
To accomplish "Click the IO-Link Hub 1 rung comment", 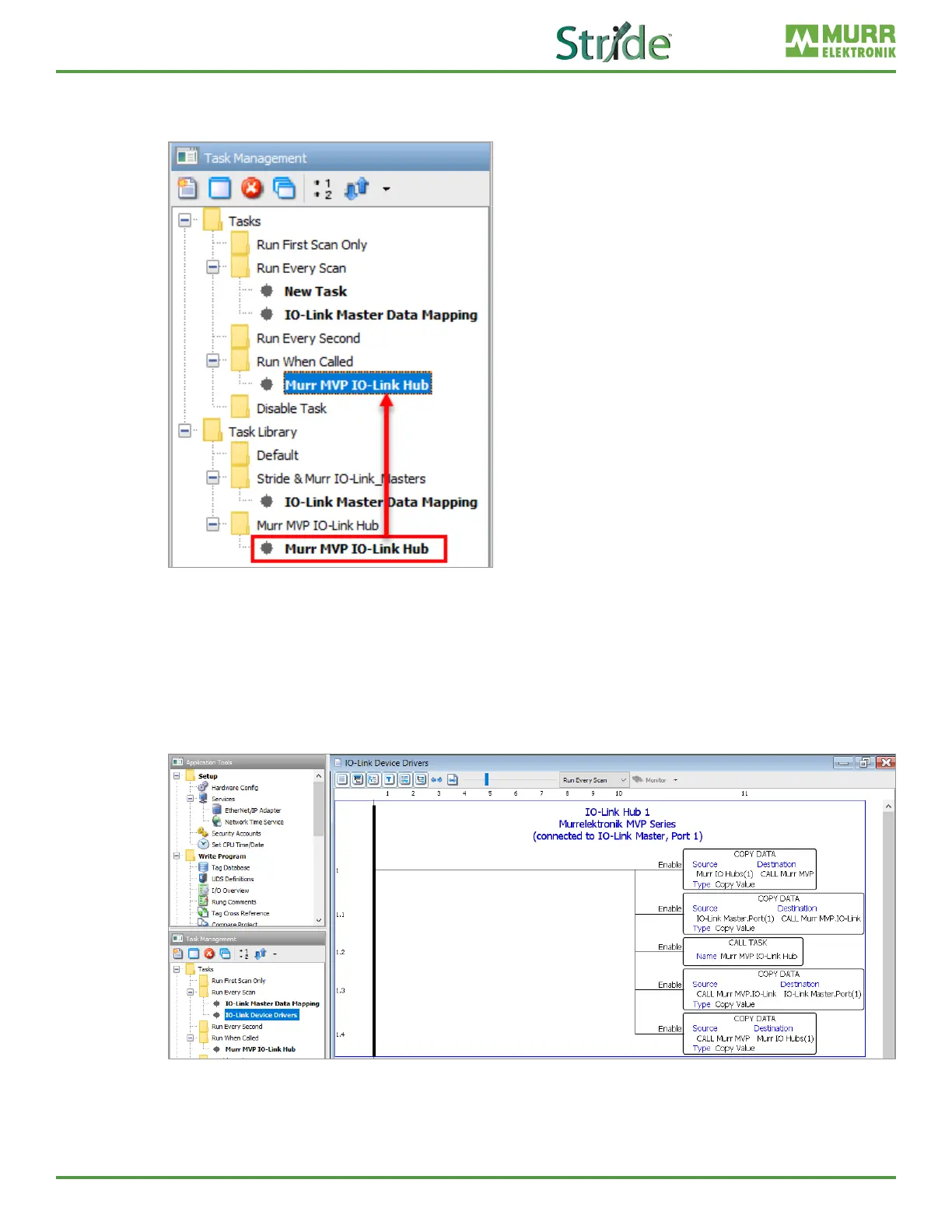I will [618, 824].
